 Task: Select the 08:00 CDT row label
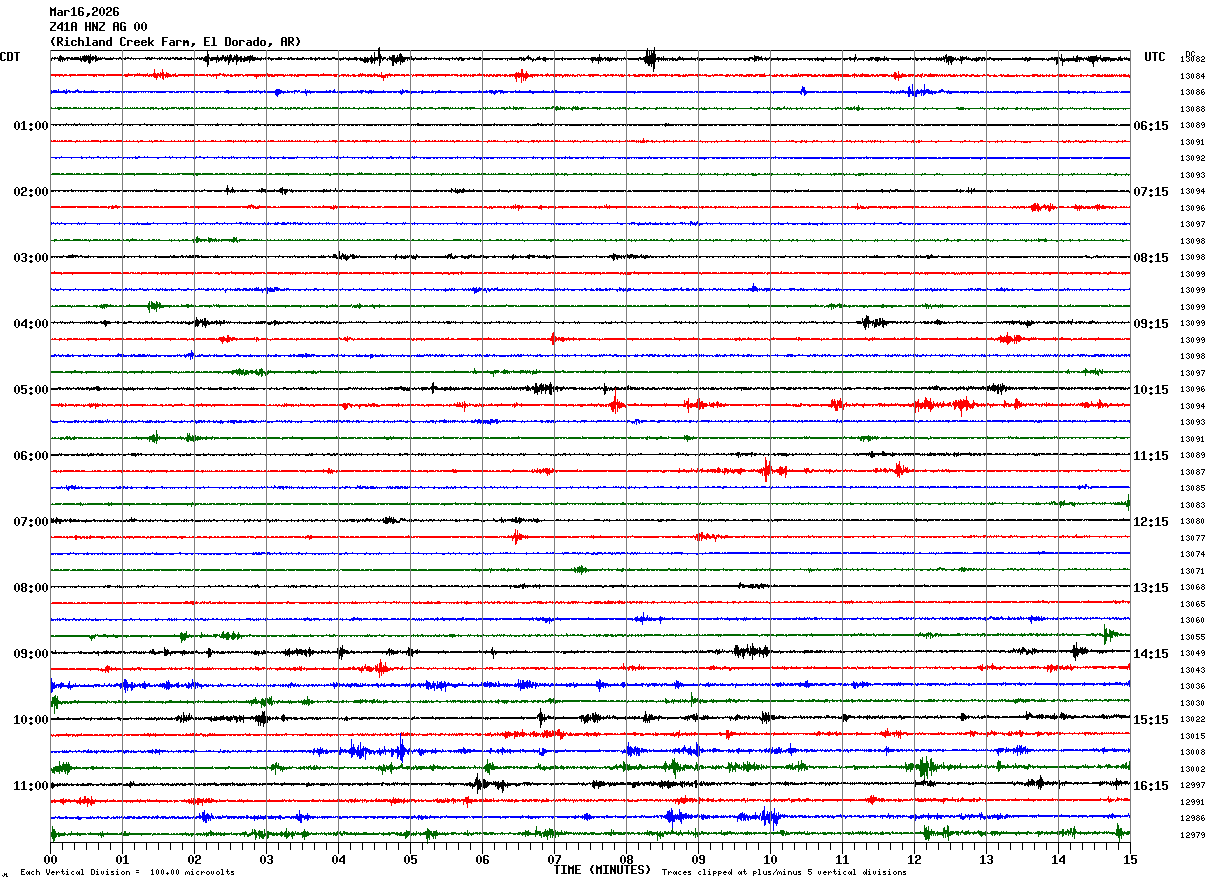[x=31, y=588]
